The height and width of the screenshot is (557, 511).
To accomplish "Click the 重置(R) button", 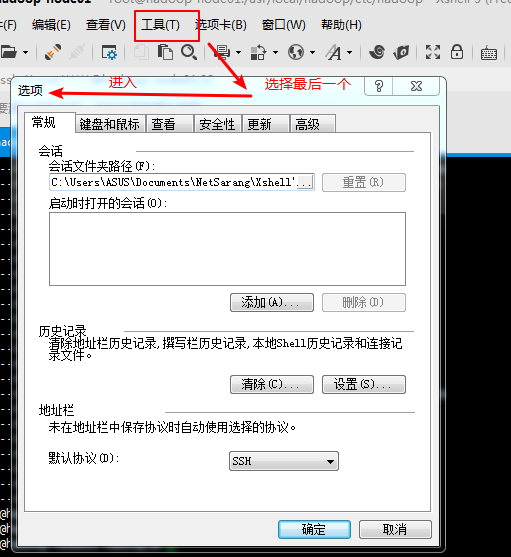I will 364,182.
